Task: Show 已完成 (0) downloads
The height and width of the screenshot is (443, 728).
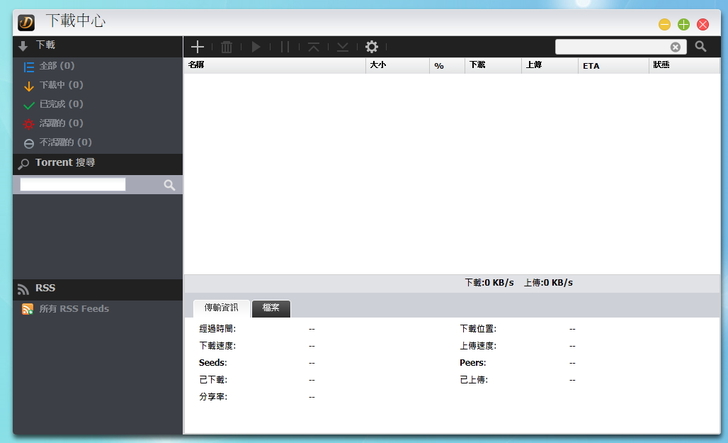Action: point(60,104)
